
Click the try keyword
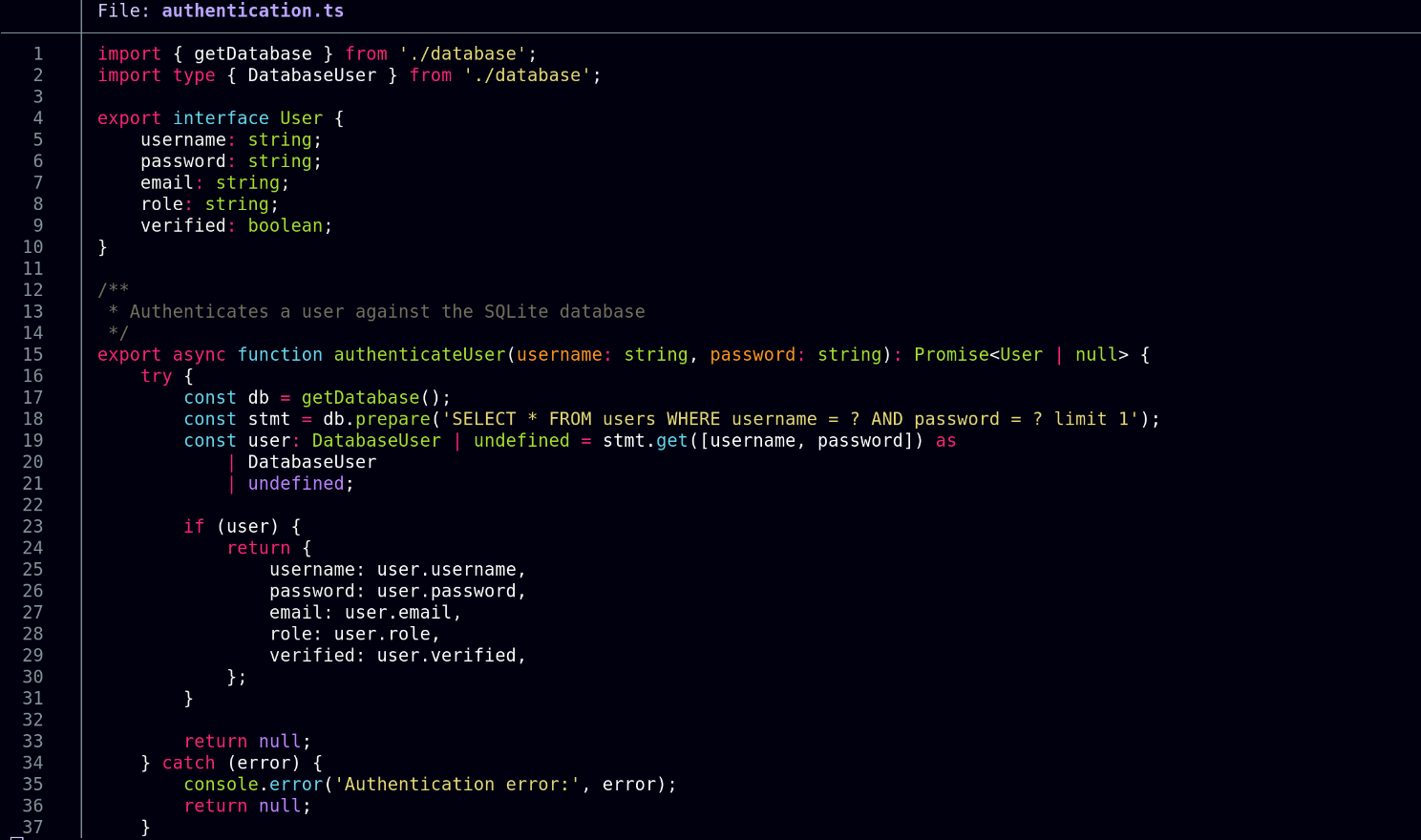(156, 376)
